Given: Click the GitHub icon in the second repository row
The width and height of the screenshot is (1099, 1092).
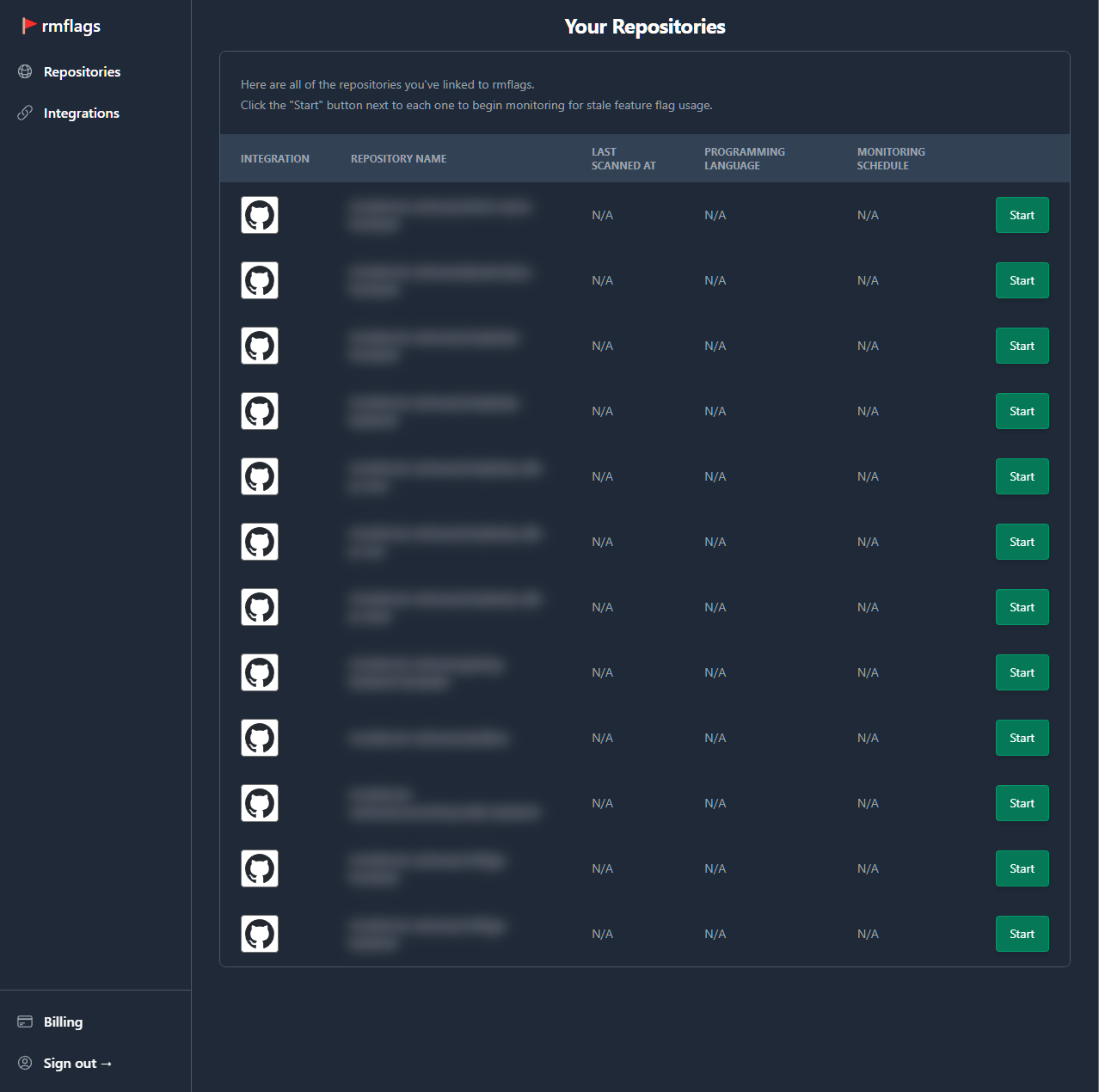Looking at the screenshot, I should point(260,280).
